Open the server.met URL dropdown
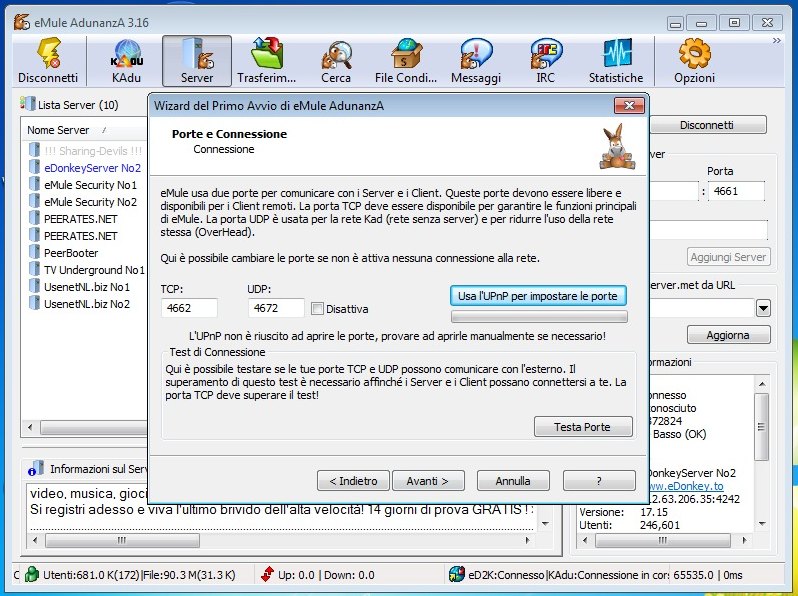 [x=763, y=308]
